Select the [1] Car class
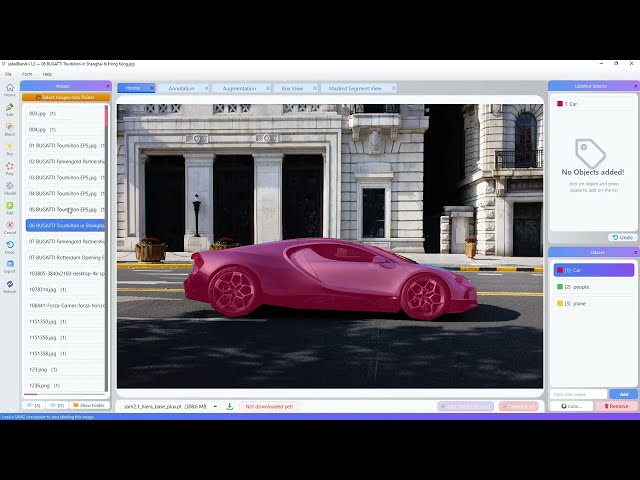640x480 pixels. [593, 270]
